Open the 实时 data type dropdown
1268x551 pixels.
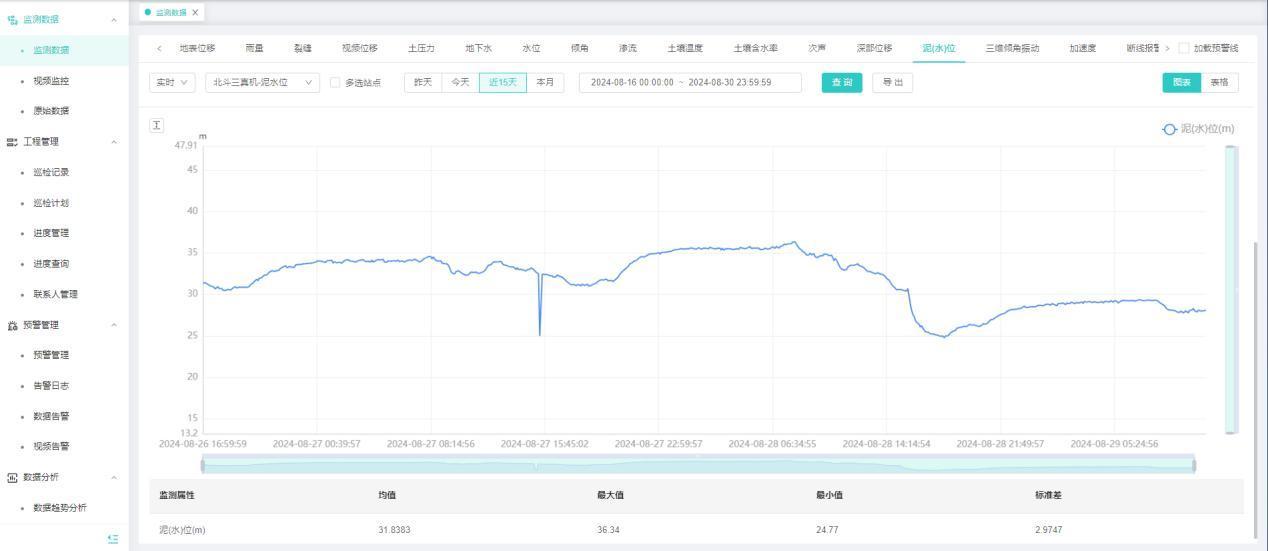point(172,83)
